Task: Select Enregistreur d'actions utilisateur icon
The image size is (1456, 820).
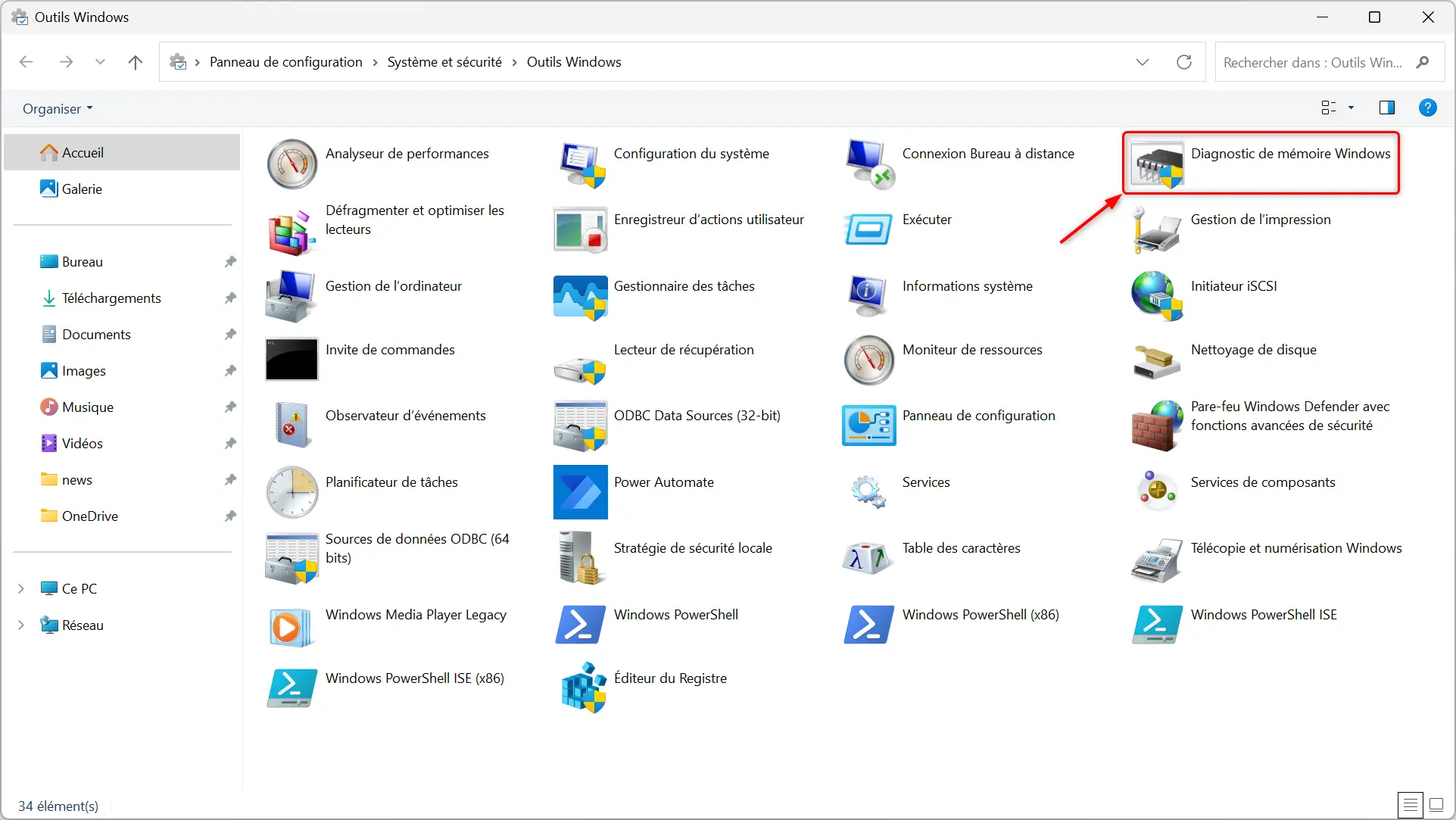Action: click(x=581, y=229)
